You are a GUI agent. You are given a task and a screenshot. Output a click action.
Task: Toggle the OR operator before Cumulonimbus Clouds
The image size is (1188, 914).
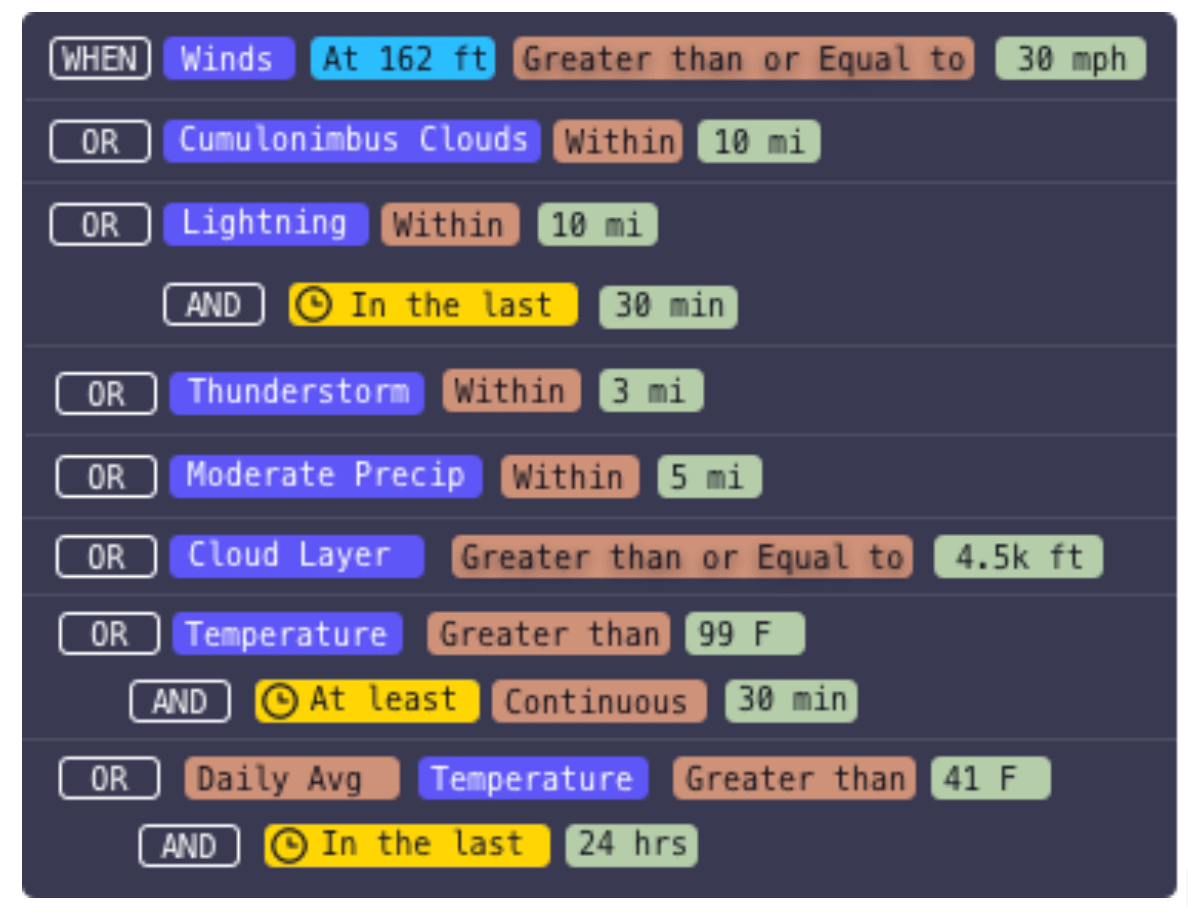click(x=100, y=142)
